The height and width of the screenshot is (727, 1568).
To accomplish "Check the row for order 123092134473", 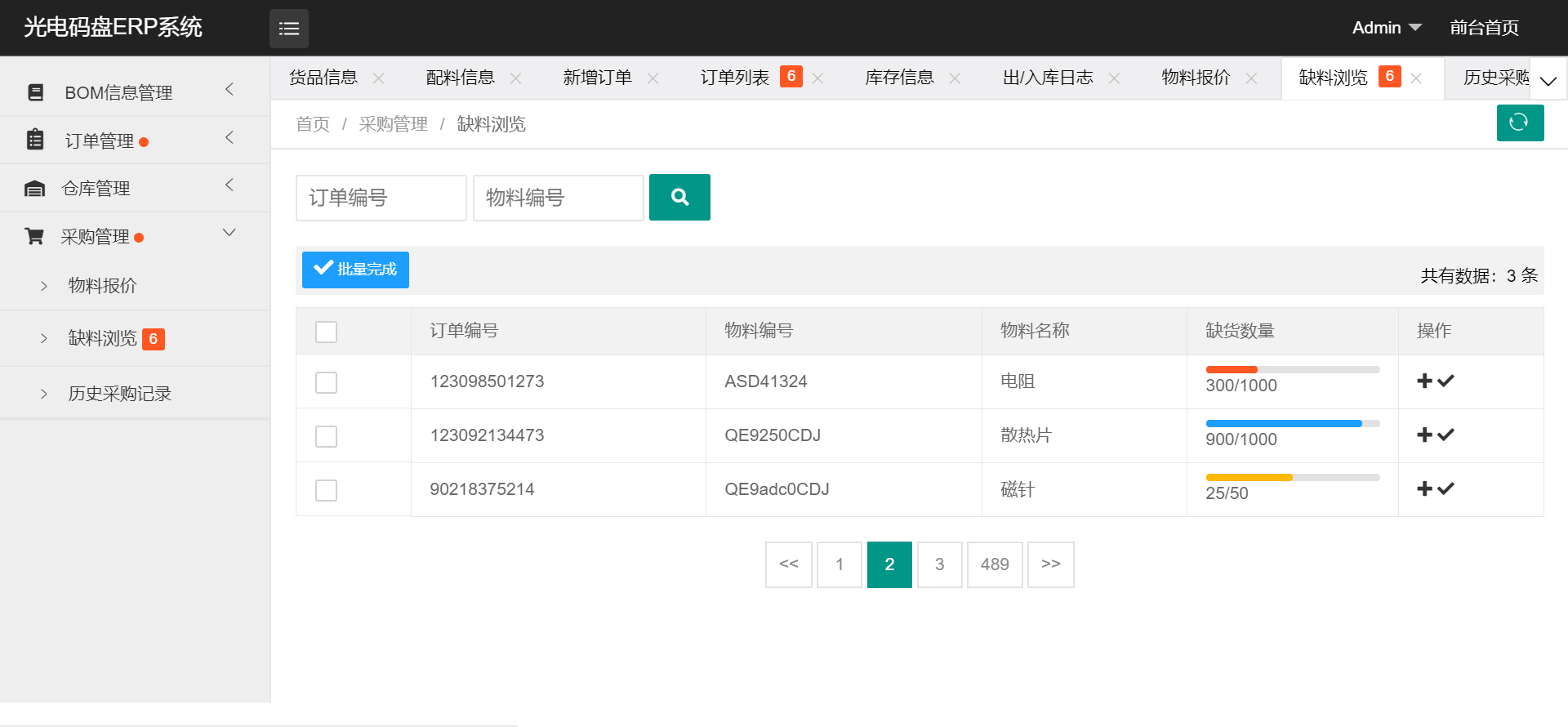I will coord(327,436).
